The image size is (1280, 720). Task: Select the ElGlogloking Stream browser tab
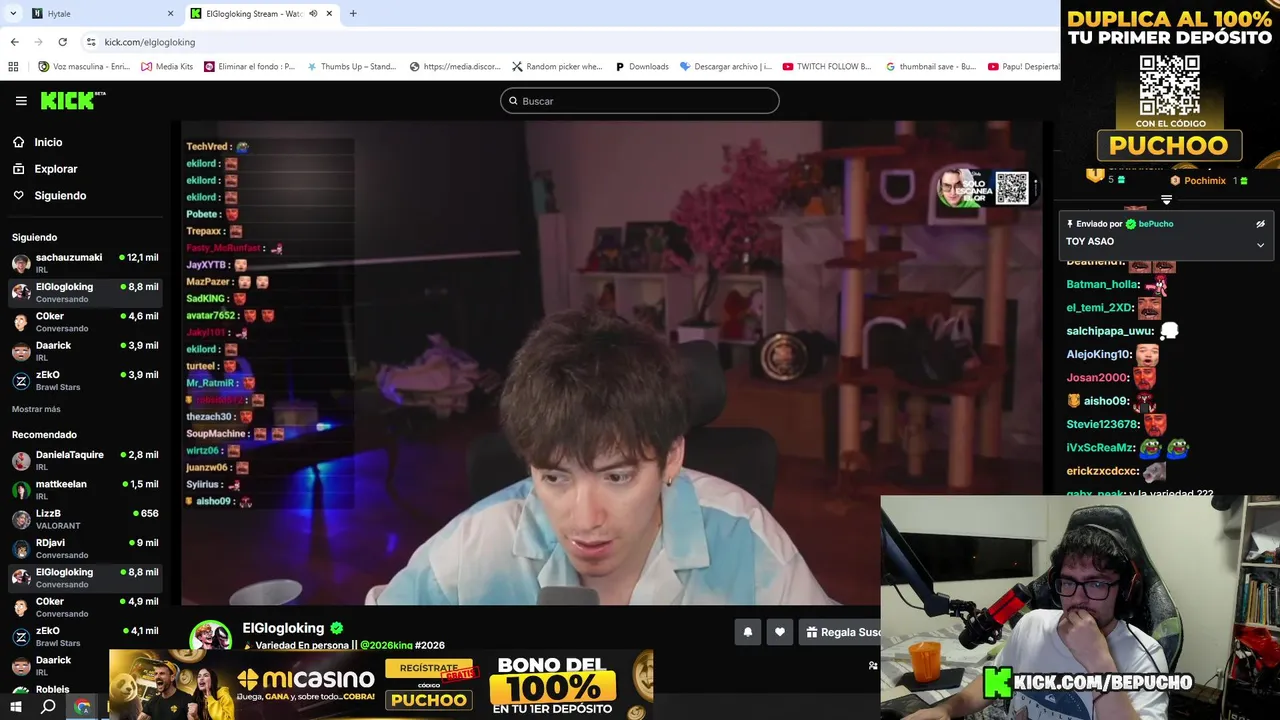(x=262, y=14)
